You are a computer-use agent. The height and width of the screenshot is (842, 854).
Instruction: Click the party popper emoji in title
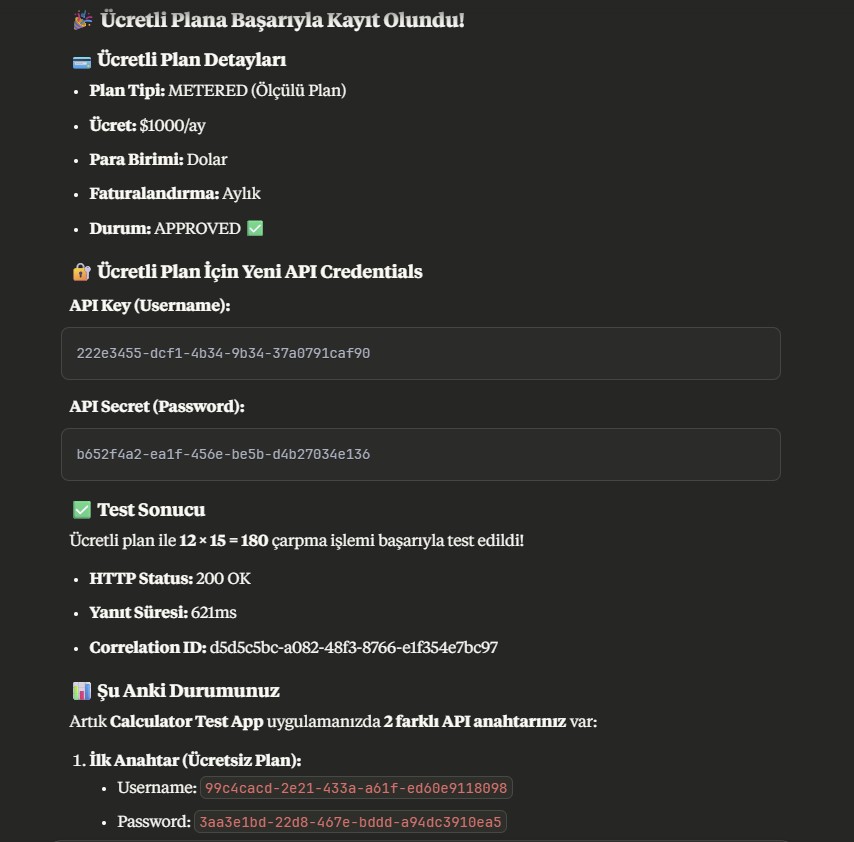[x=82, y=20]
